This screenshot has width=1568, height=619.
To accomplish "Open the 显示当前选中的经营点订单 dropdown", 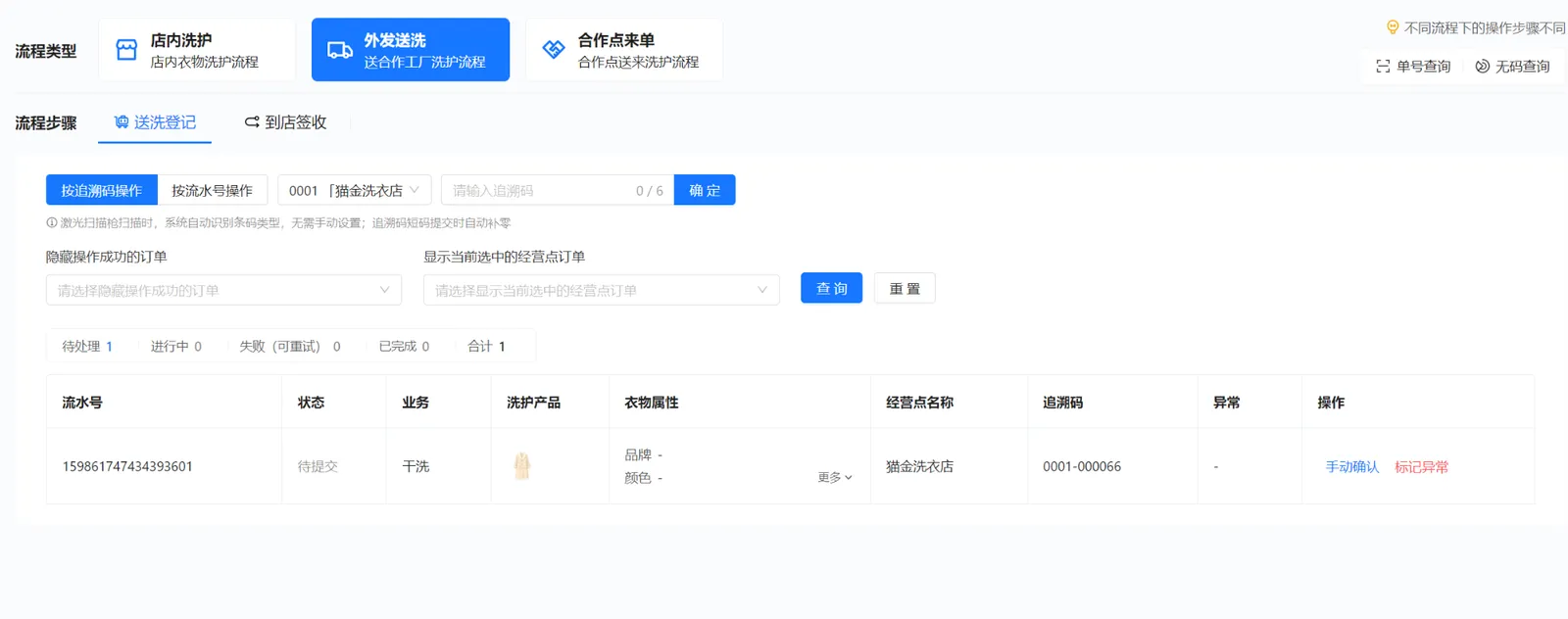I will pyautogui.click(x=601, y=290).
